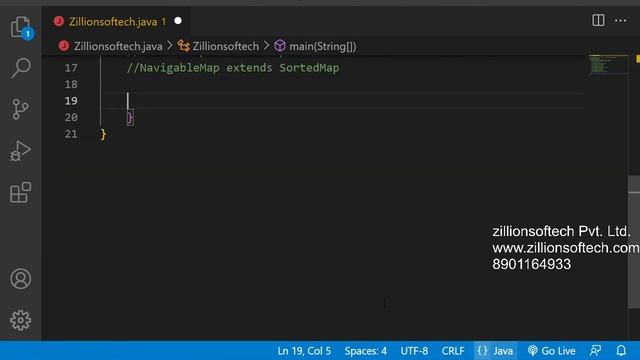
Task: Open the Accounts menu
Action: pos(20,279)
